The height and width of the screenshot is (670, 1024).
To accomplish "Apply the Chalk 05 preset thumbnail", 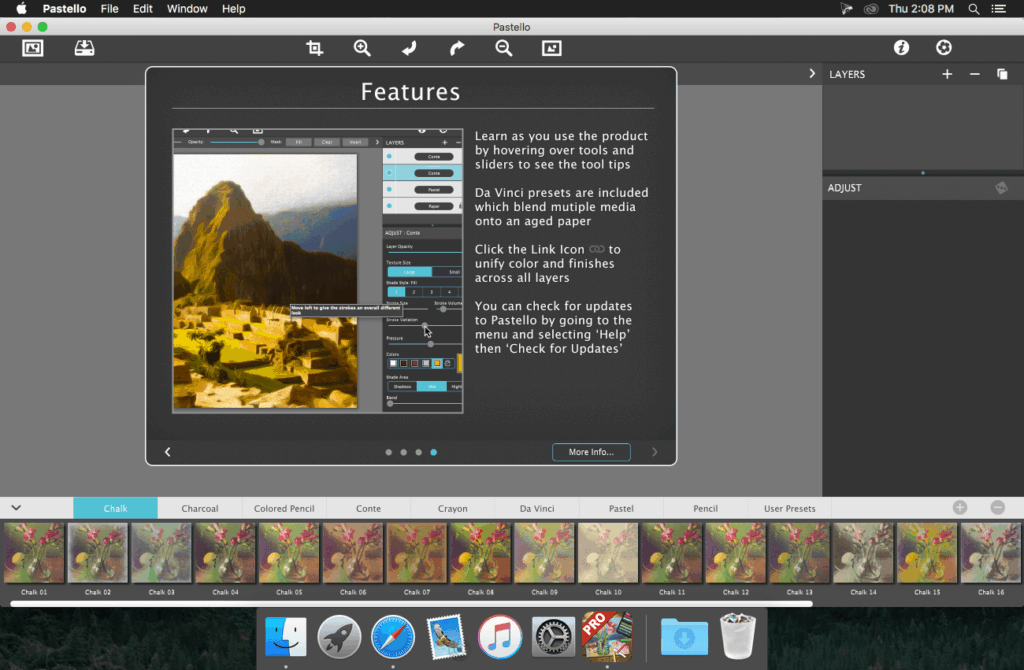I will 289,552.
